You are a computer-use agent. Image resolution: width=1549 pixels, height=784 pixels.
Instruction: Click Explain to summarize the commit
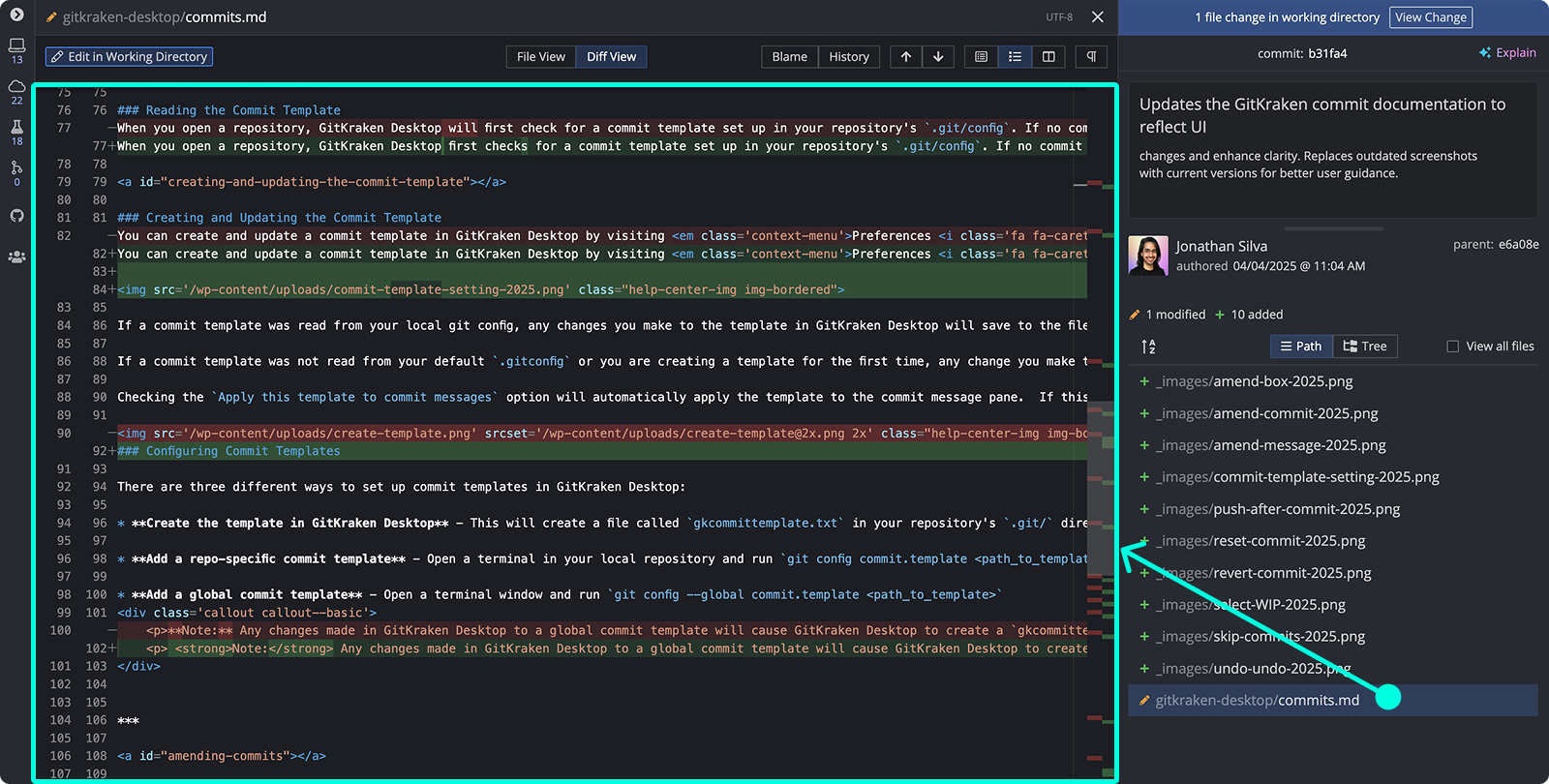[x=1507, y=53]
